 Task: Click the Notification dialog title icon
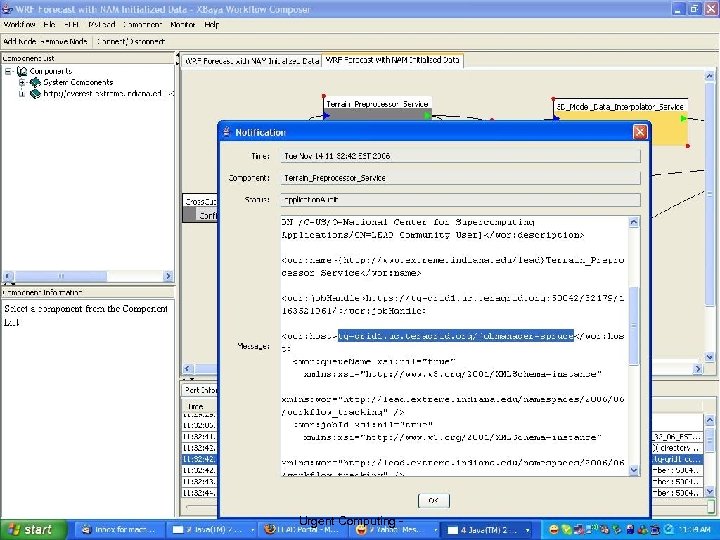click(227, 132)
